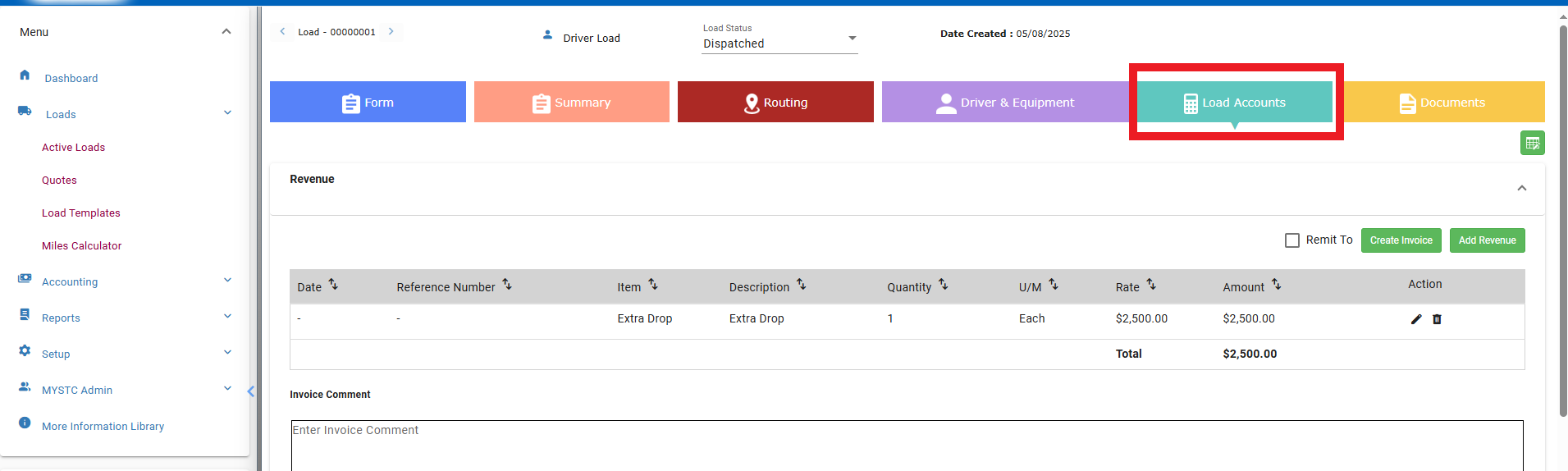
Task: Sort table by Date column arrows
Action: 333,285
